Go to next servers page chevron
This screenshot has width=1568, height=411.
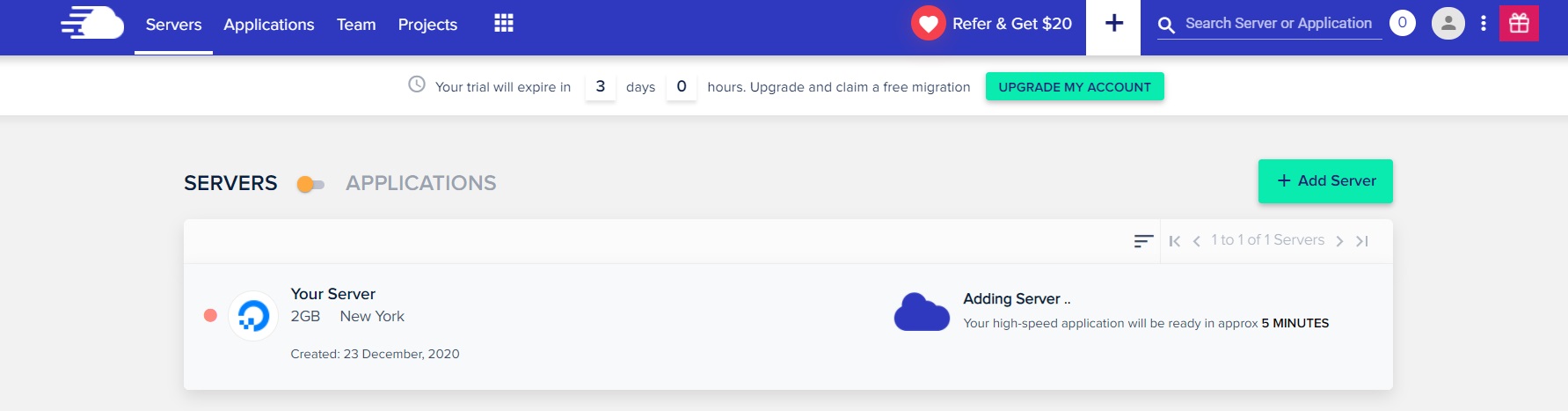1339,241
